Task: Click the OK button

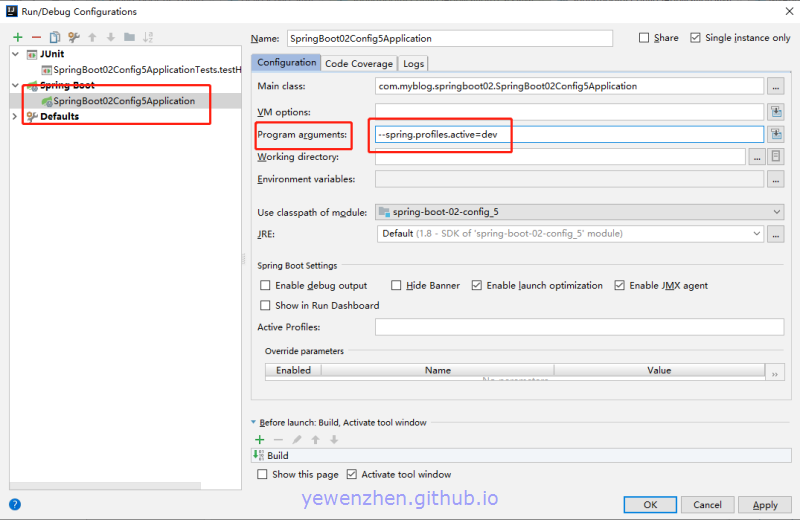Action: click(650, 504)
